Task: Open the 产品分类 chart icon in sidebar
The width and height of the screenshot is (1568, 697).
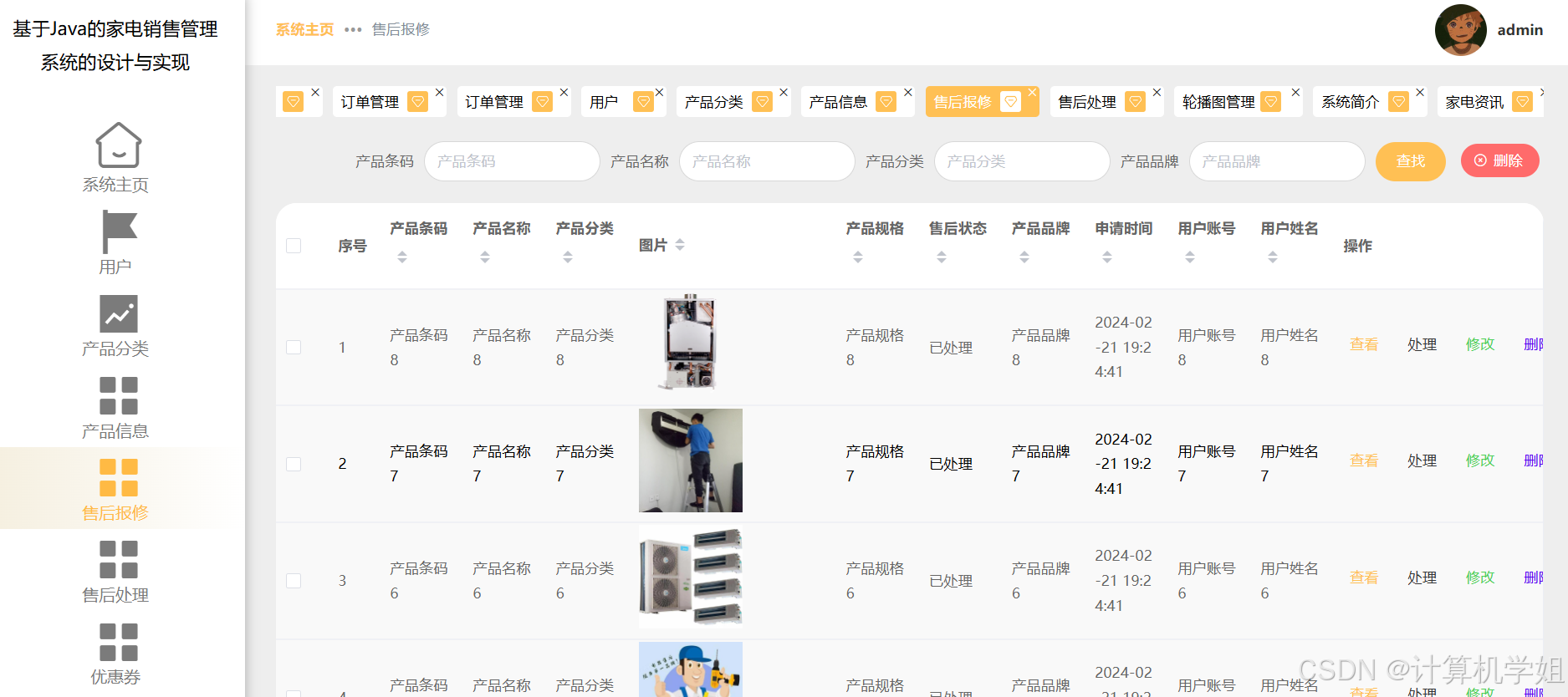Action: pyautogui.click(x=119, y=314)
